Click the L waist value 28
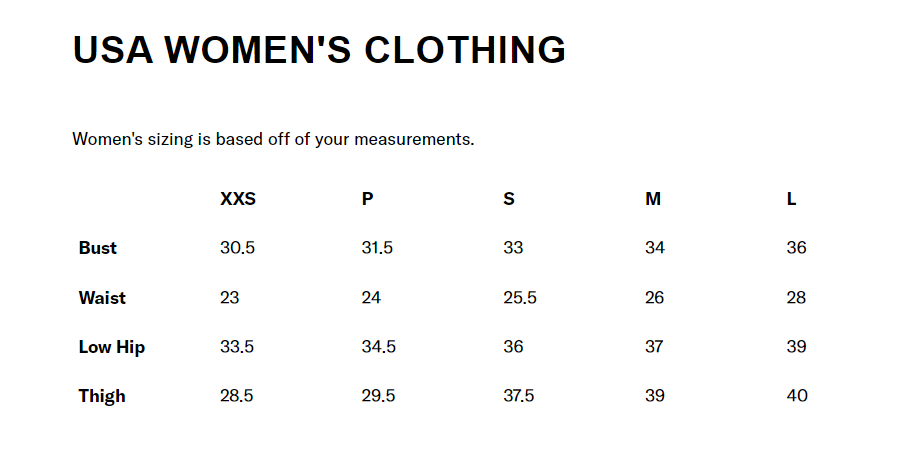Viewport: 900px width, 457px height. 796,298
